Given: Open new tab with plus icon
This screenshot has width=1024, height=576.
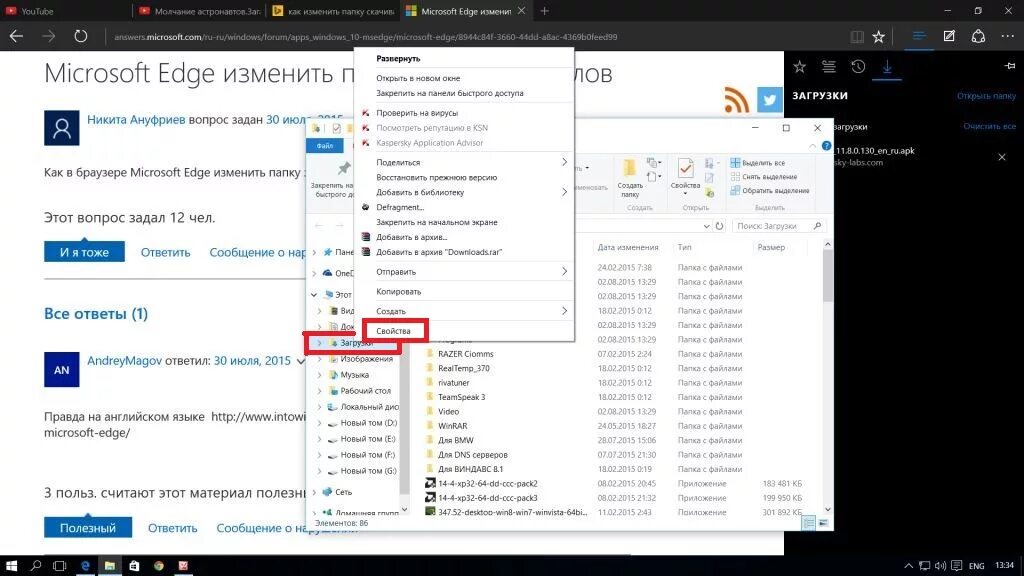Looking at the screenshot, I should [545, 11].
